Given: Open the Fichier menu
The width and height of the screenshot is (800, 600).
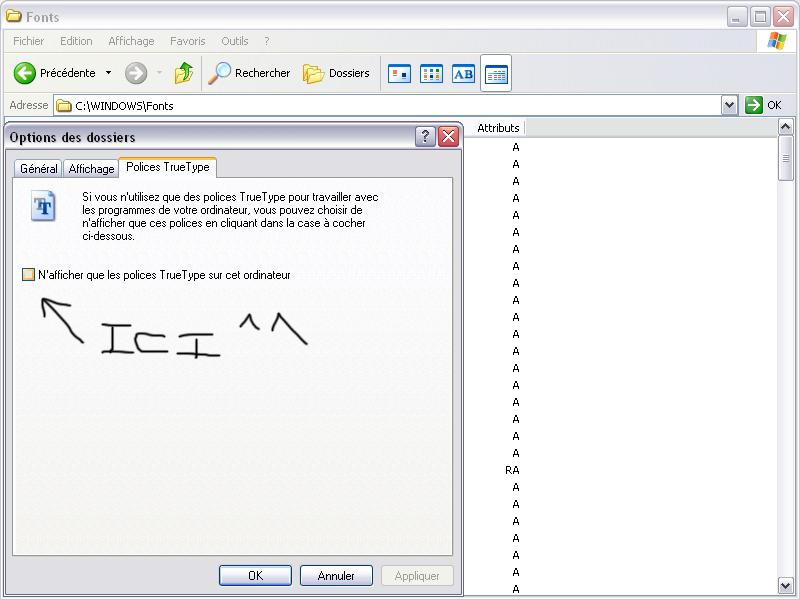Looking at the screenshot, I should [29, 41].
